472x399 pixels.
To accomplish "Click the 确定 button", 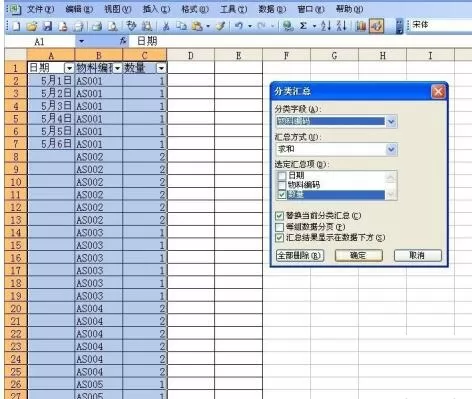I will (359, 256).
